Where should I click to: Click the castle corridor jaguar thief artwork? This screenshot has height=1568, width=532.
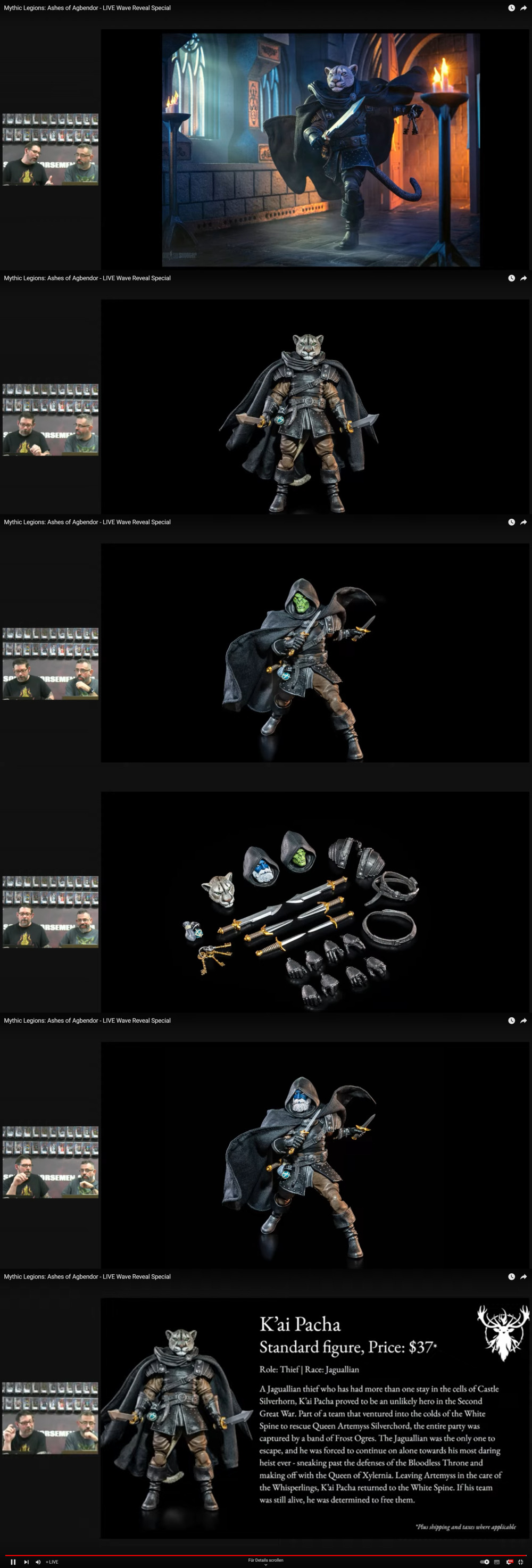[x=321, y=150]
